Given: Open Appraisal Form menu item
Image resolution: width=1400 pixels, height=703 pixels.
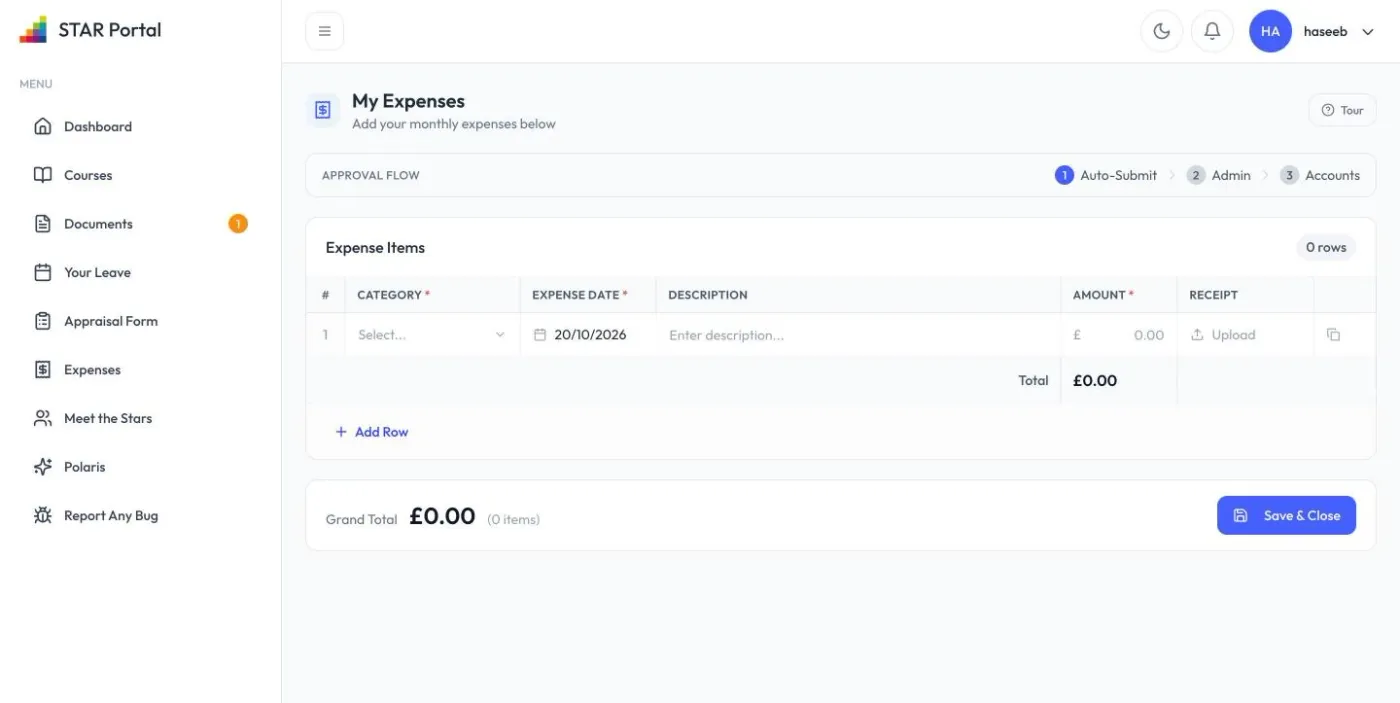Looking at the screenshot, I should coord(140,321).
